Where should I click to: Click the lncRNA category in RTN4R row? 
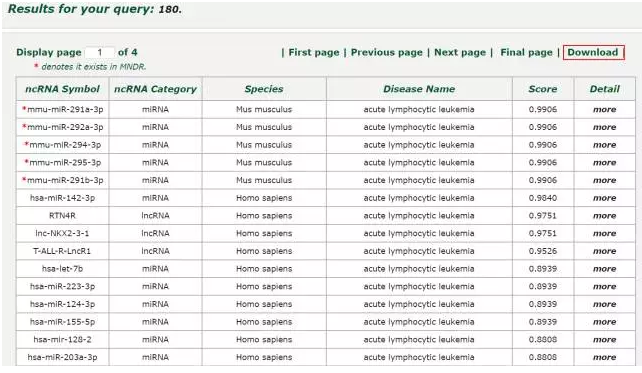click(156, 216)
